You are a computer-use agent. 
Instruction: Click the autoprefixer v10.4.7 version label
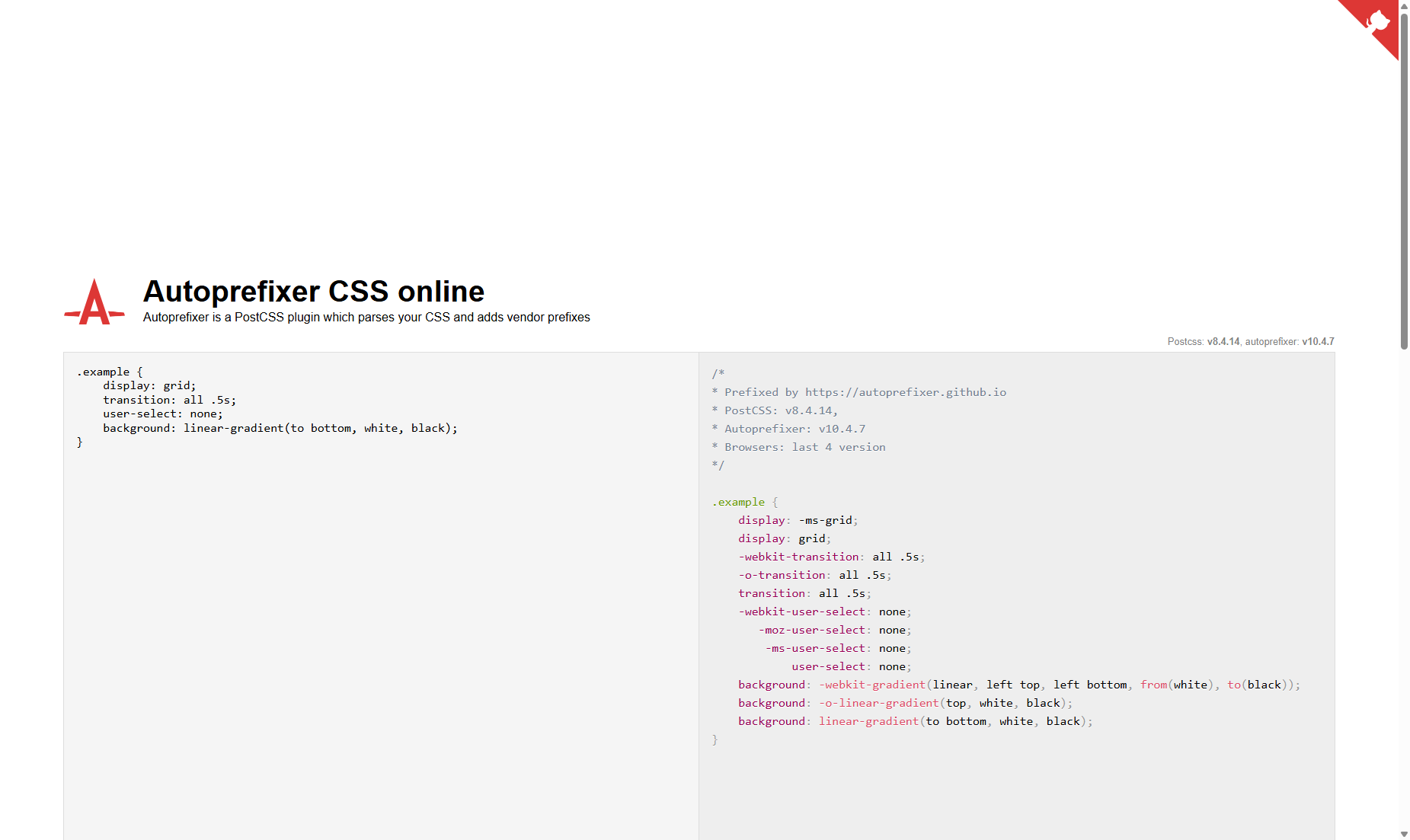1290,342
